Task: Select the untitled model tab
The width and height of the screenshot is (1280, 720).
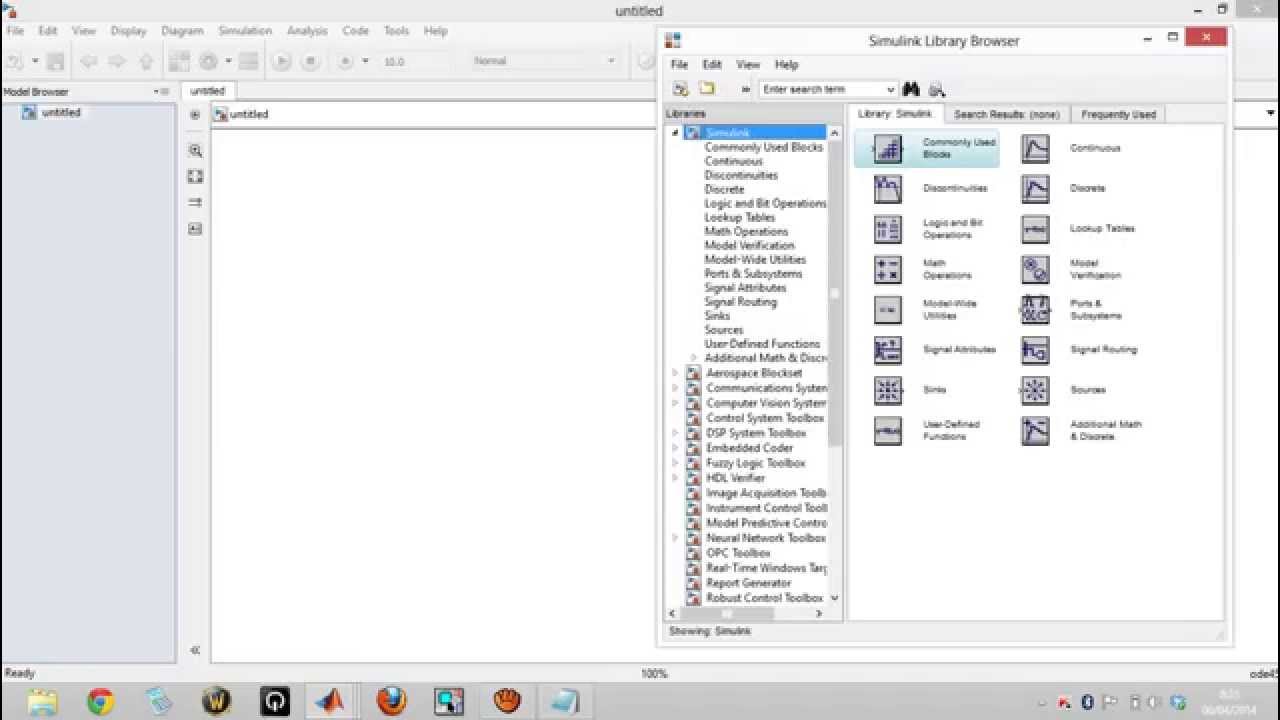Action: 207,91
